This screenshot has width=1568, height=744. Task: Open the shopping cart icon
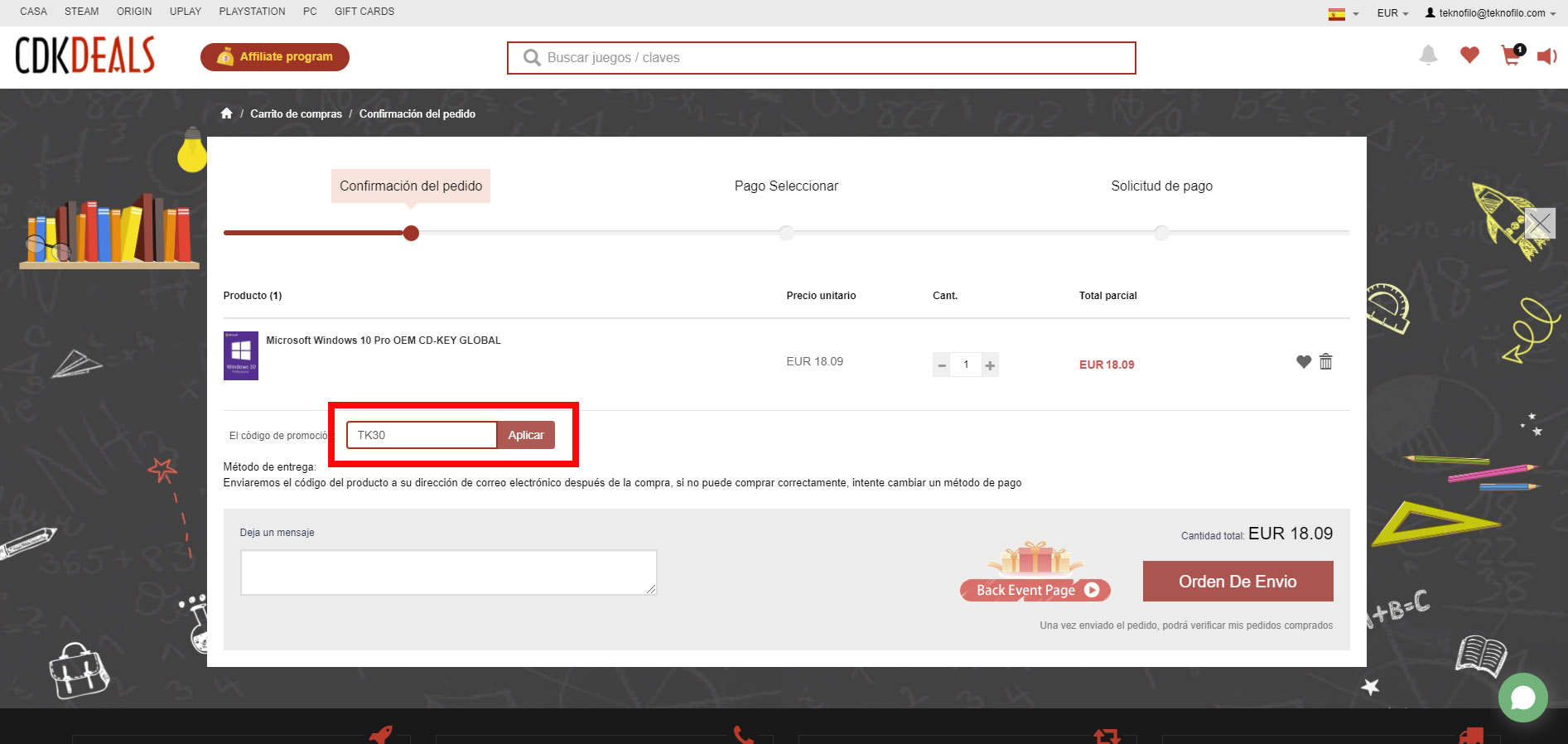click(1512, 56)
